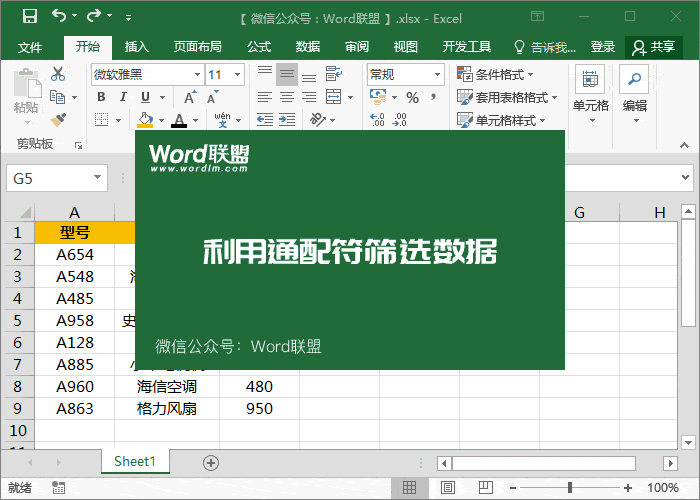Image resolution: width=700 pixels, height=500 pixels.
Task: Click Decrease Decimal icon
Action: click(x=400, y=120)
